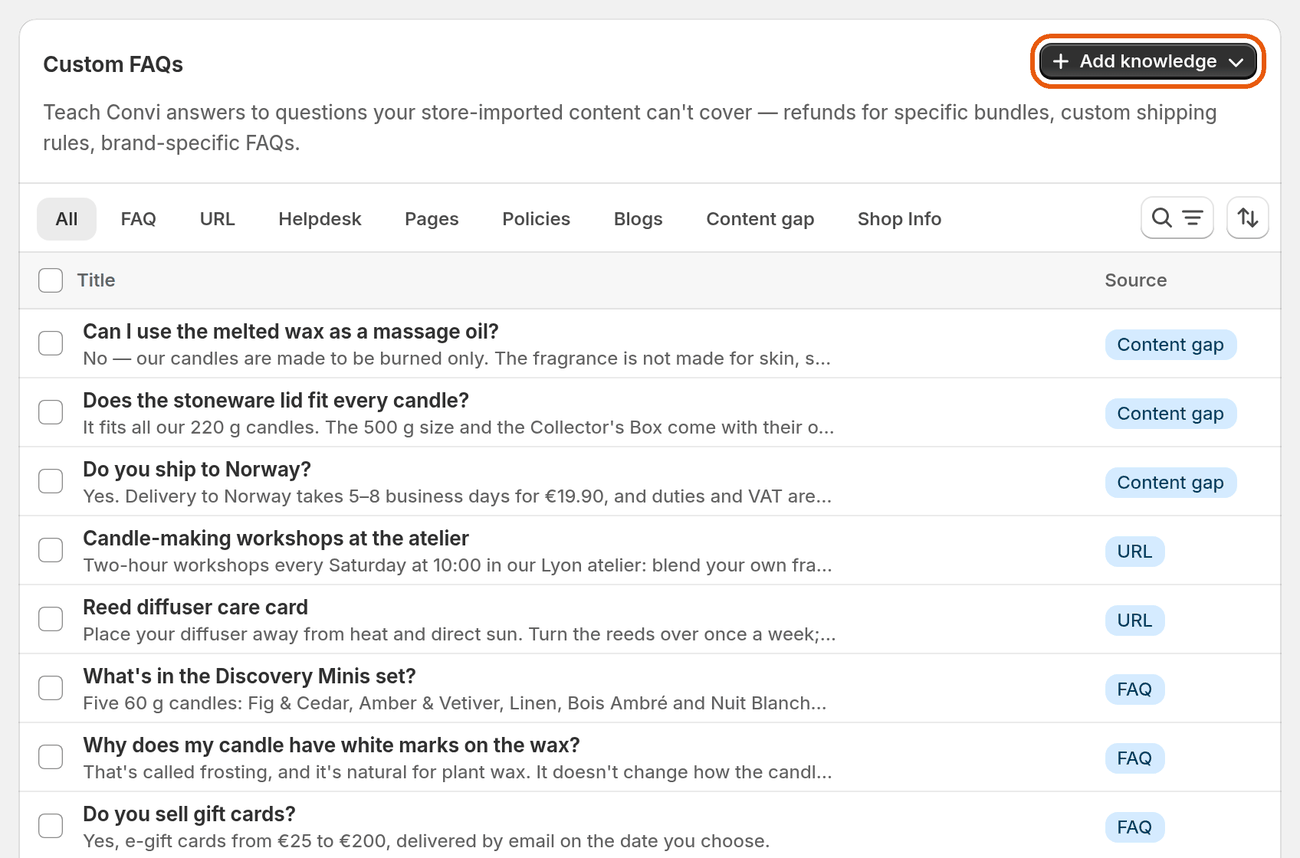Open "Does the stoneware lid fit every candle?"
The image size is (1300, 858).
pyautogui.click(x=276, y=401)
